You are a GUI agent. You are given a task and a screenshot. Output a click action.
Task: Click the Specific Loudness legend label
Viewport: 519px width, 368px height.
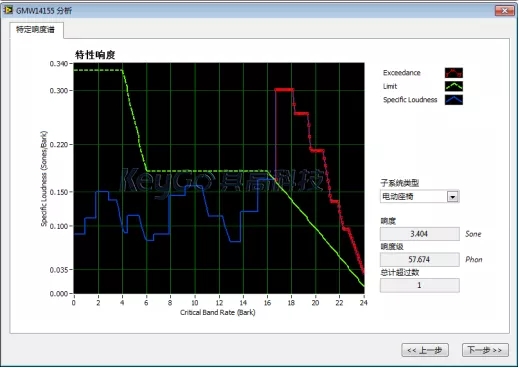coord(410,100)
